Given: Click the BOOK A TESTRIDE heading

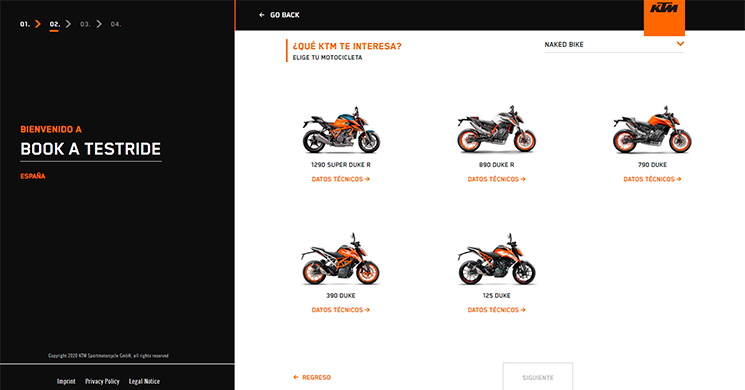Looking at the screenshot, I should [x=91, y=149].
